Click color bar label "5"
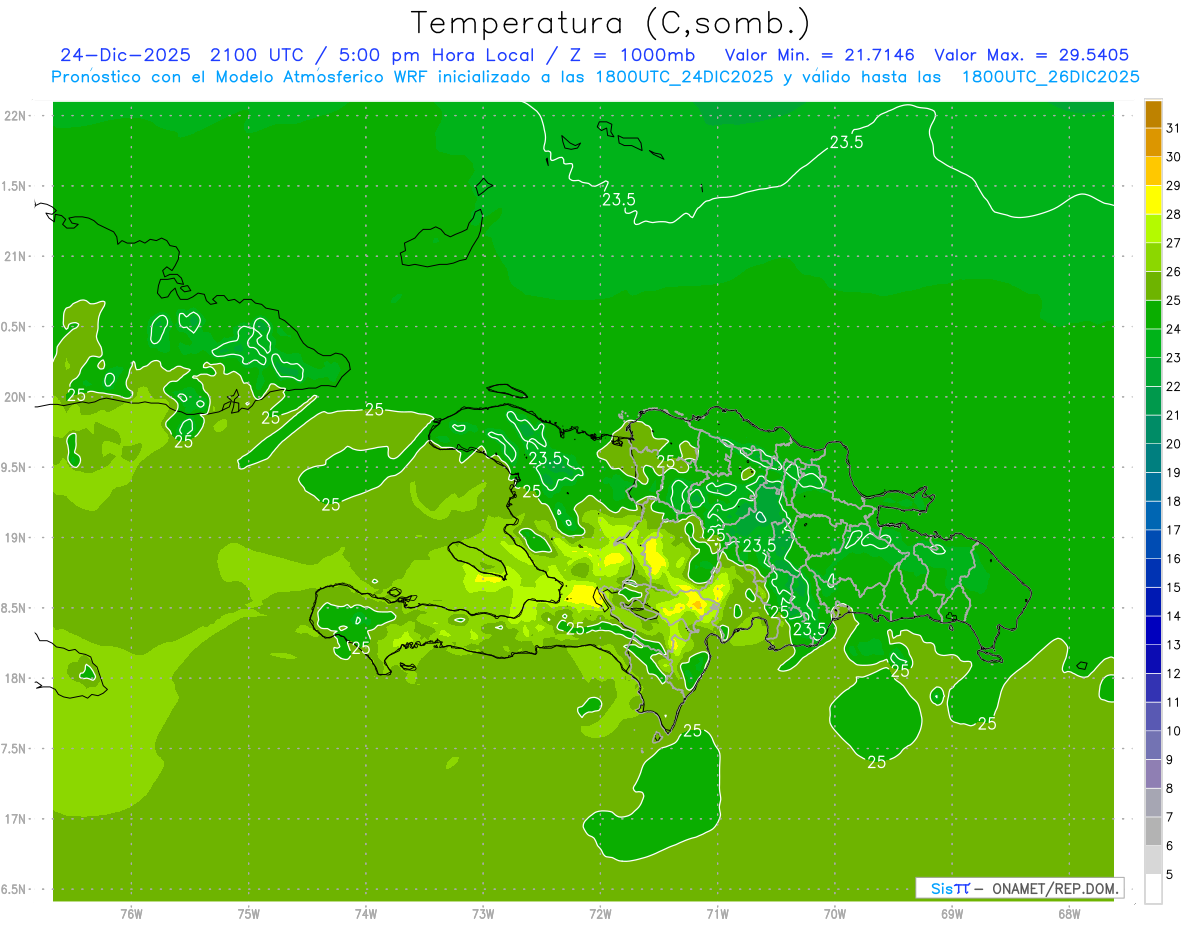The width and height of the screenshot is (1200, 927). click(x=1170, y=875)
